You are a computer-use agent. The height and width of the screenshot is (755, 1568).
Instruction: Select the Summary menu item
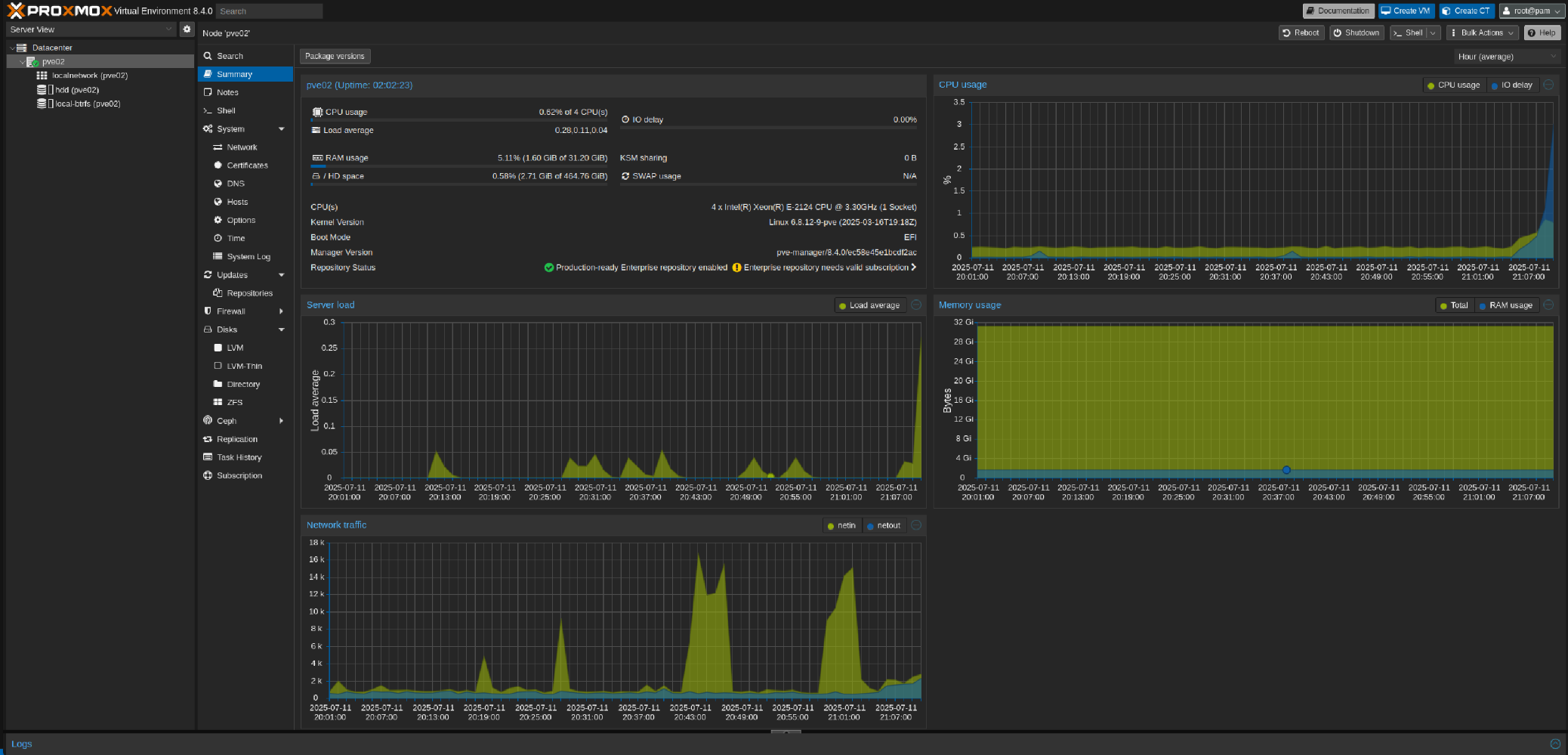[x=245, y=74]
